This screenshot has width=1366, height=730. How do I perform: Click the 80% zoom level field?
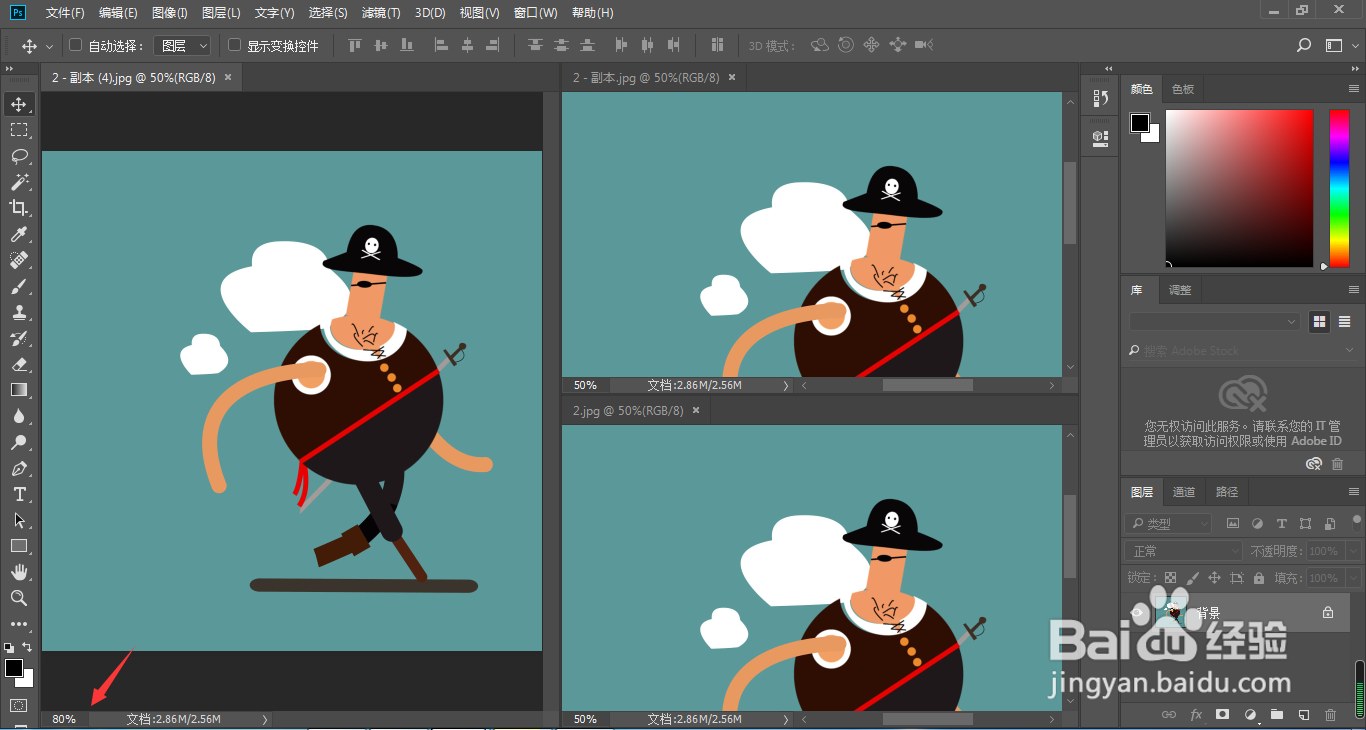[x=65, y=719]
